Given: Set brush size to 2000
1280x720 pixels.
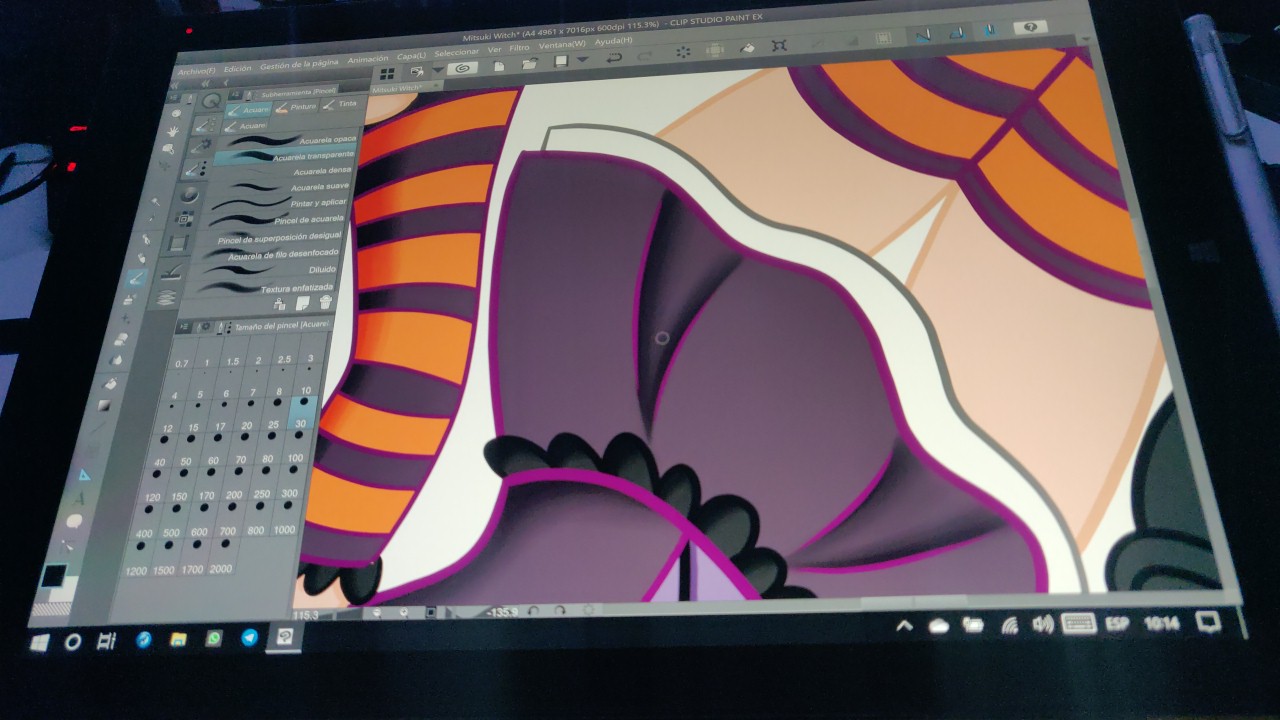Looking at the screenshot, I should pos(223,556).
